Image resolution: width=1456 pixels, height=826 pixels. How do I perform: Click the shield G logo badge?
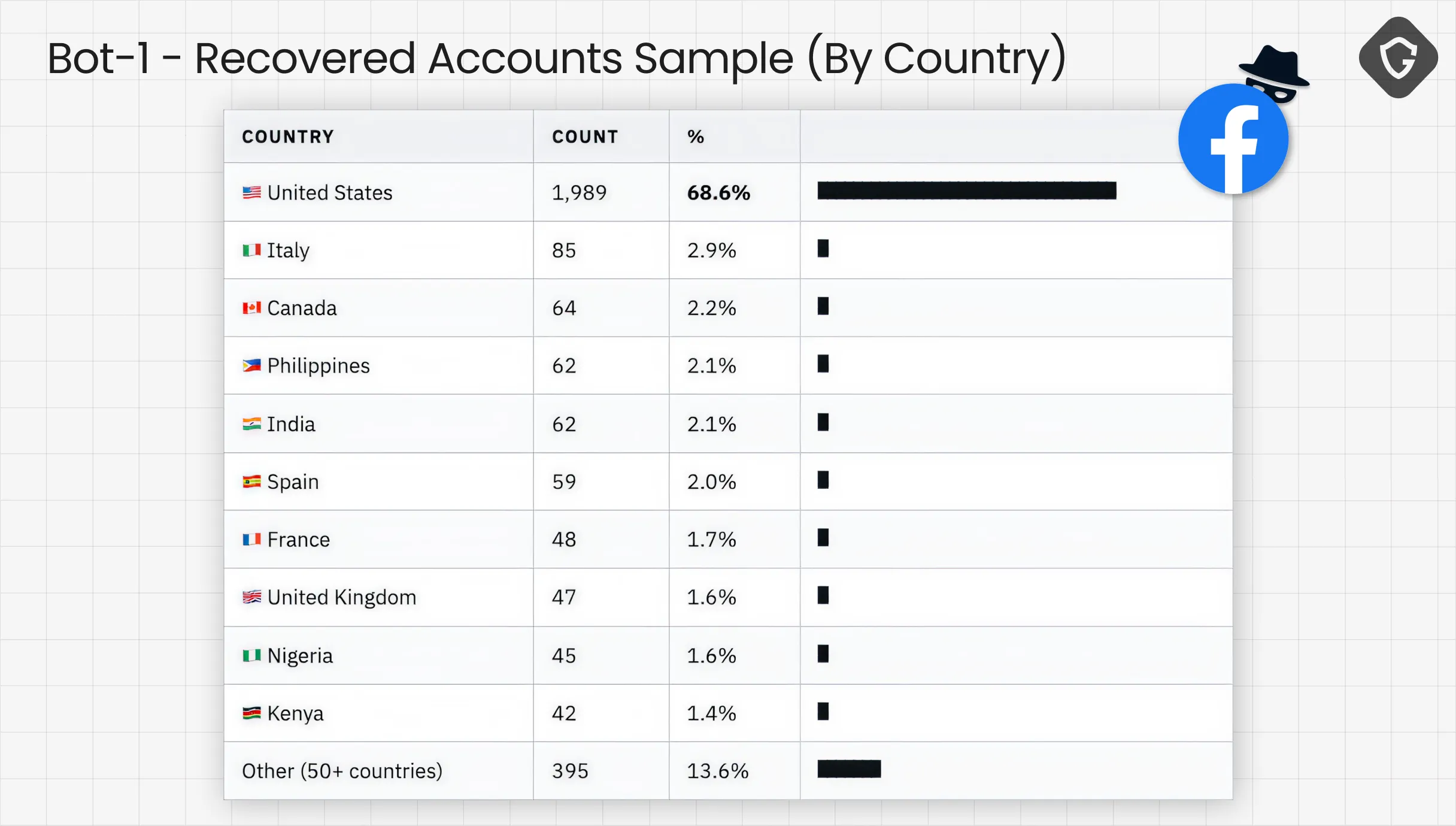(1399, 58)
